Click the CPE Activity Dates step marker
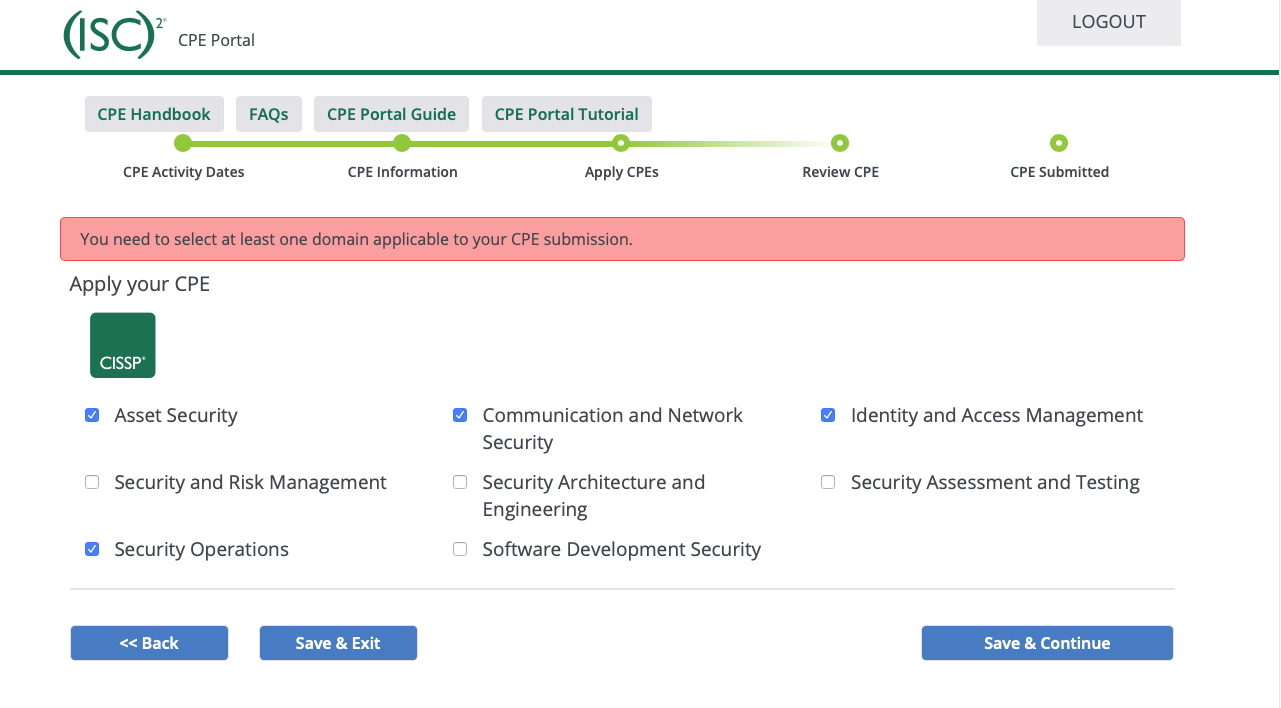 [x=182, y=143]
